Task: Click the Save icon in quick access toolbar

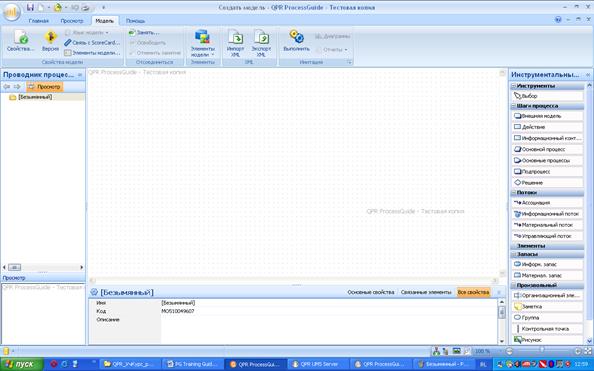Action: point(30,7)
